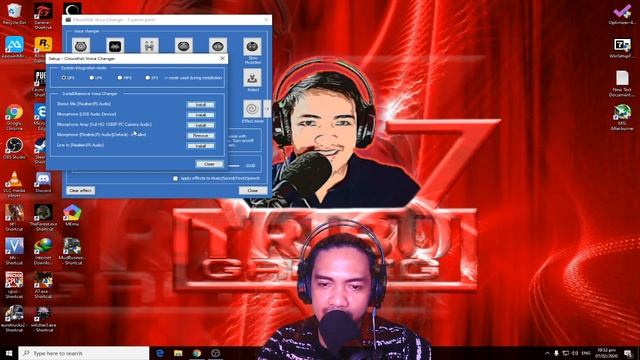640x360 pixels.
Task: Close the Setup dialog with Close button
Action: coord(209,164)
